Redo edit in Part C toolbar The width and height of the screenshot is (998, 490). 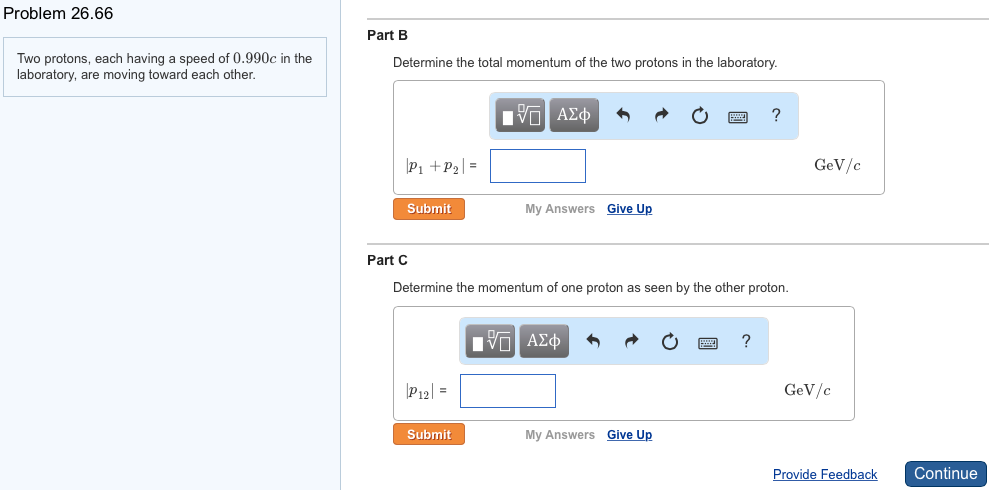[631, 342]
